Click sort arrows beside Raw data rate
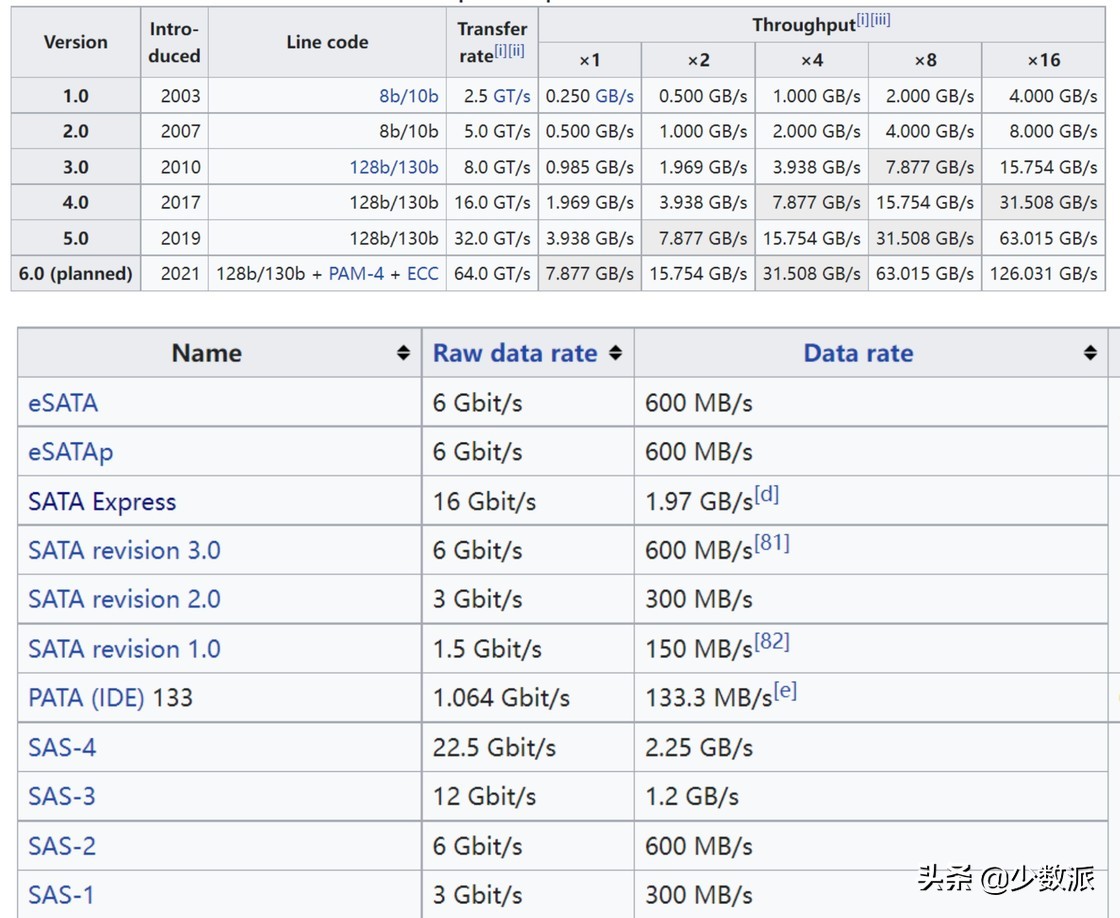The height and width of the screenshot is (918, 1120). coord(615,353)
